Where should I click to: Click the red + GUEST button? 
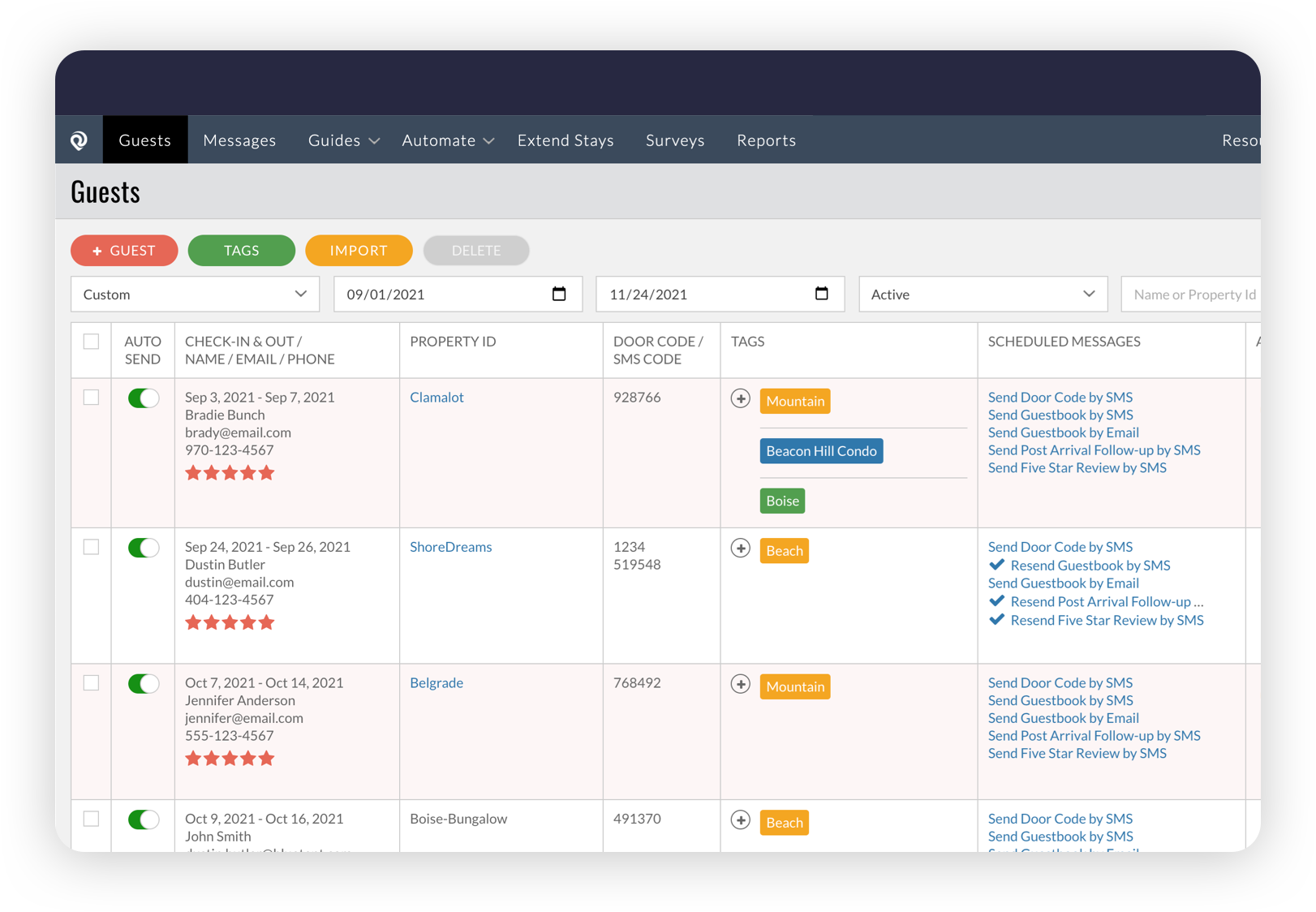pos(124,251)
